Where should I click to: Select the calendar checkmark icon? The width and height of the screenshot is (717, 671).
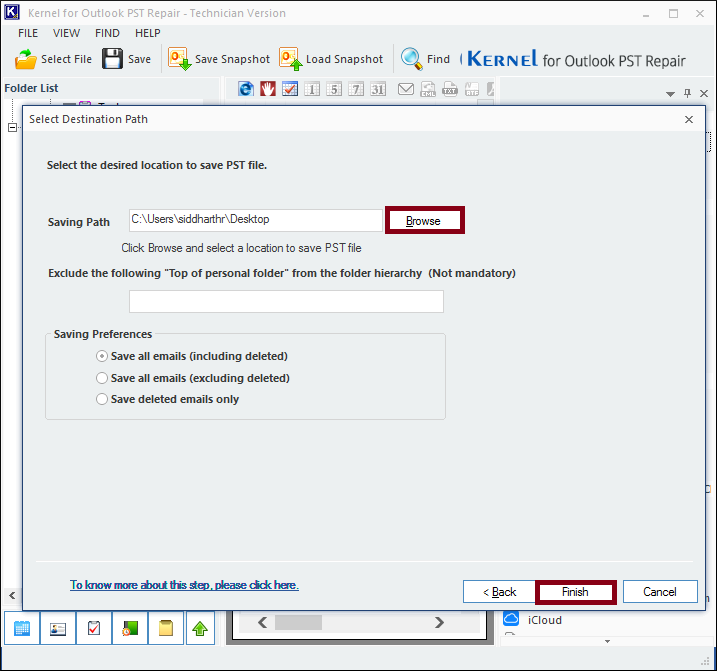pyautogui.click(x=290, y=89)
